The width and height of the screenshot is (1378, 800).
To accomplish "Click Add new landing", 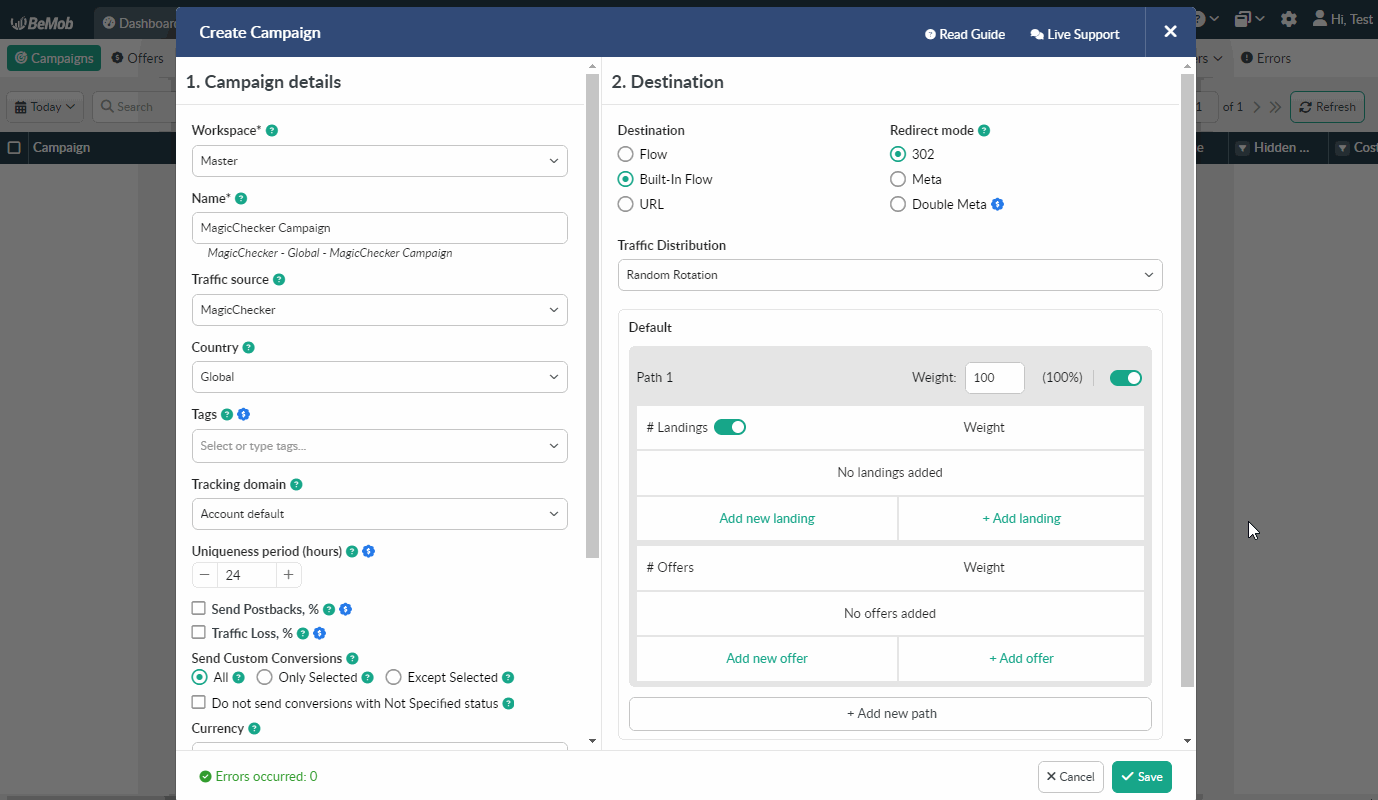I will coord(767,518).
